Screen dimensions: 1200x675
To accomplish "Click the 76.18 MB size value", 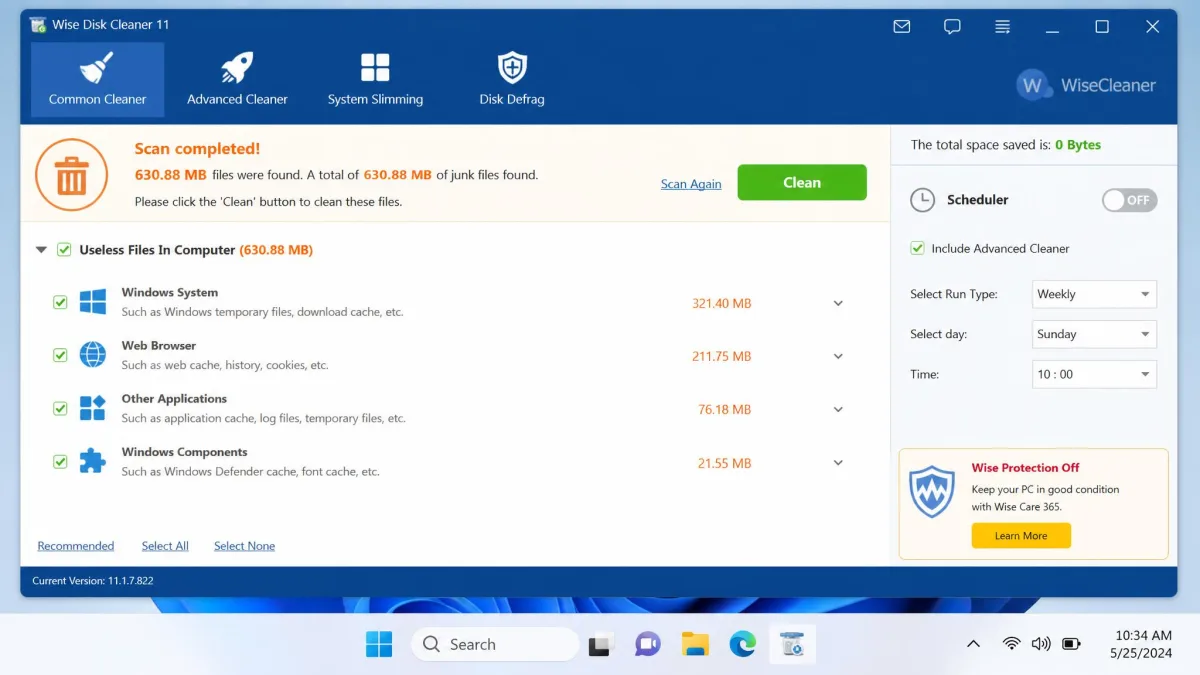I will pos(724,409).
